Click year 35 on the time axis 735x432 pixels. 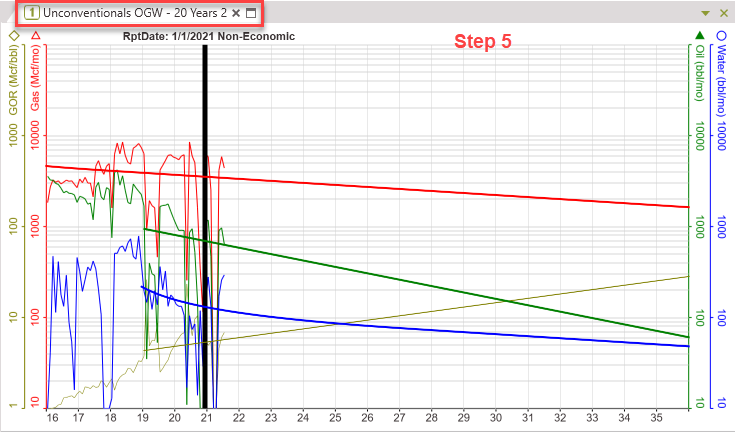coord(657,417)
